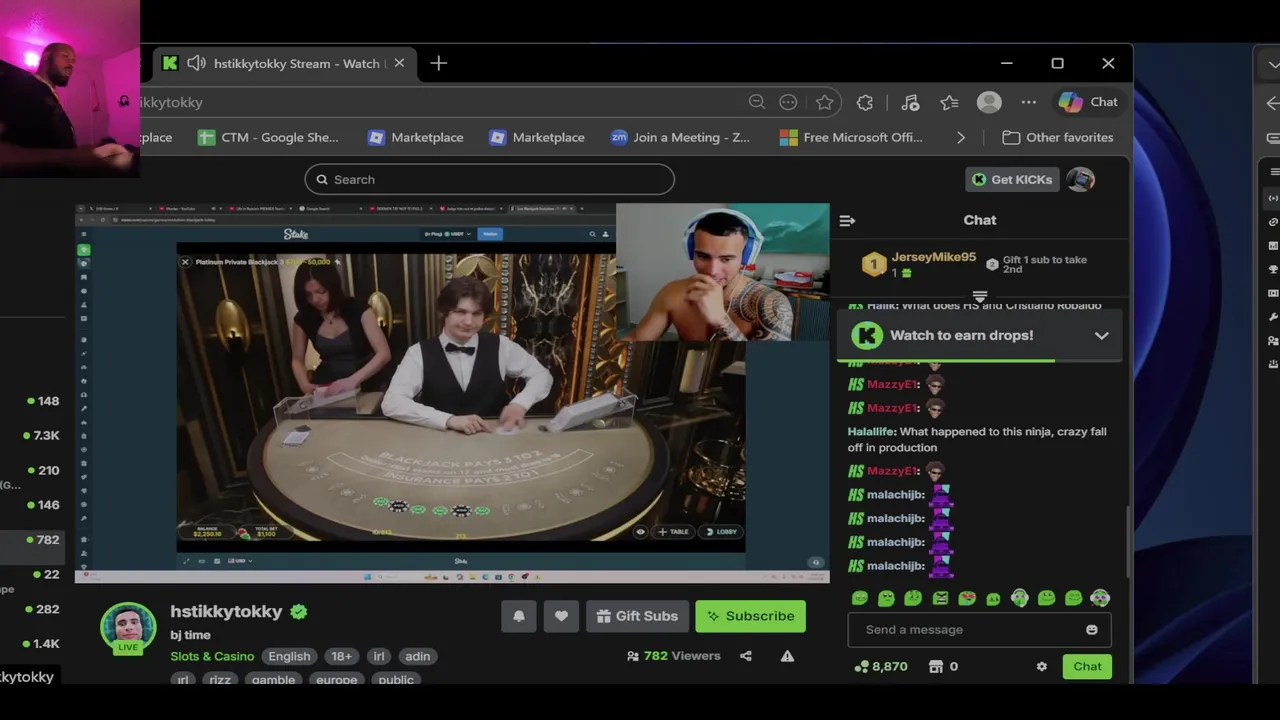Open the emoji picker smiley icon
Image resolution: width=1280 pixels, height=720 pixels.
click(x=1091, y=629)
